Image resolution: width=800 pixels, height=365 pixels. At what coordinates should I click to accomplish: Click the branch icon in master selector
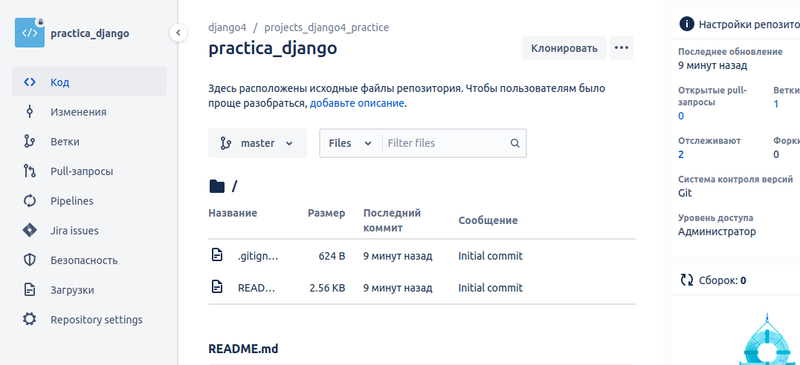point(225,143)
